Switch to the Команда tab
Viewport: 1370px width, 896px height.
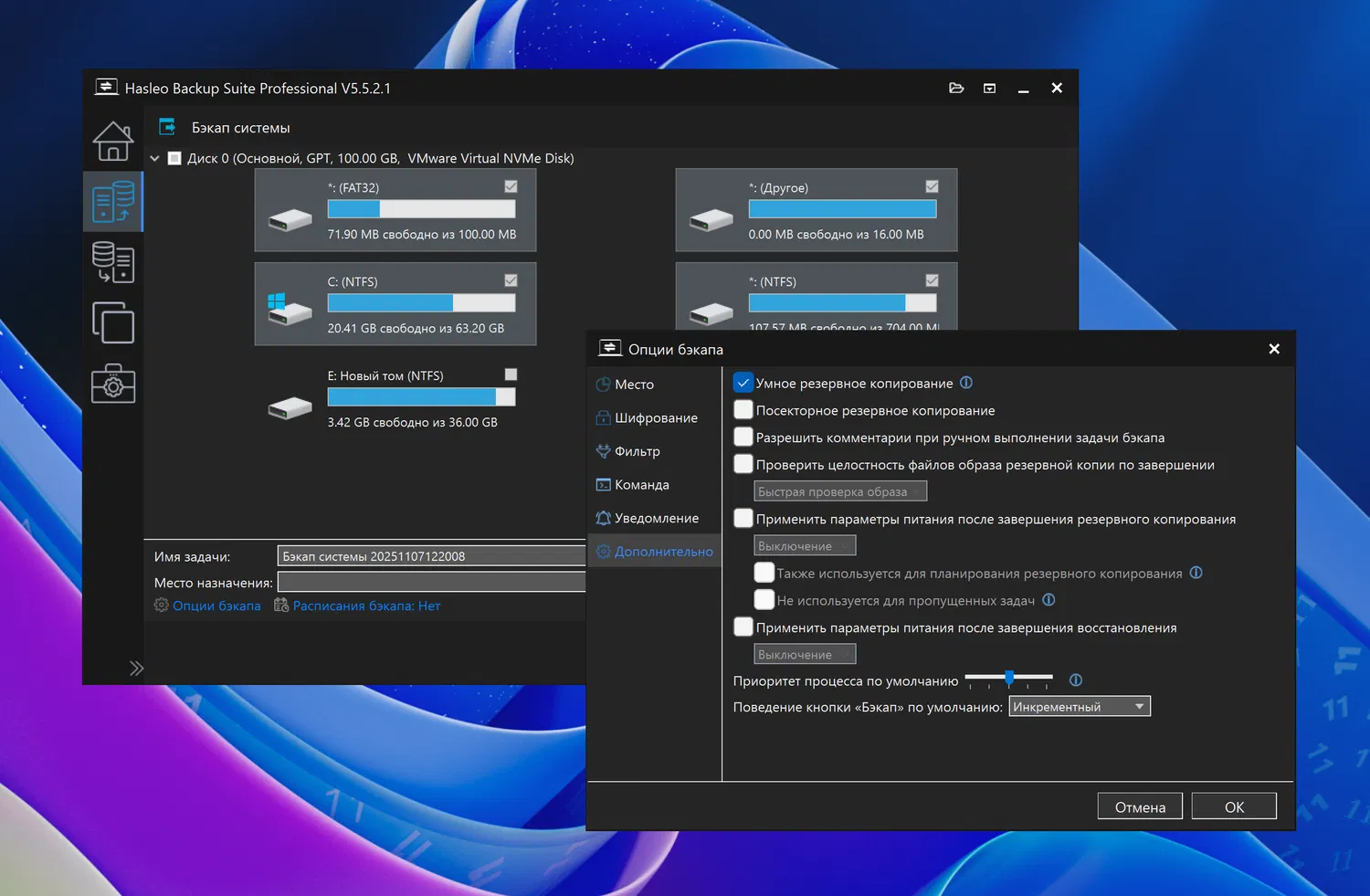(x=654, y=484)
